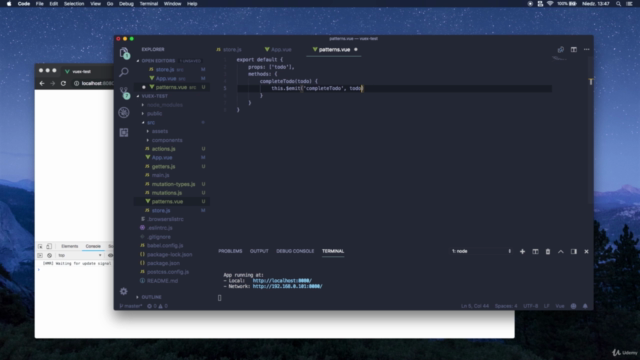640x360 pixels.
Task: Select the Terminal panel tab
Action: pos(333,251)
